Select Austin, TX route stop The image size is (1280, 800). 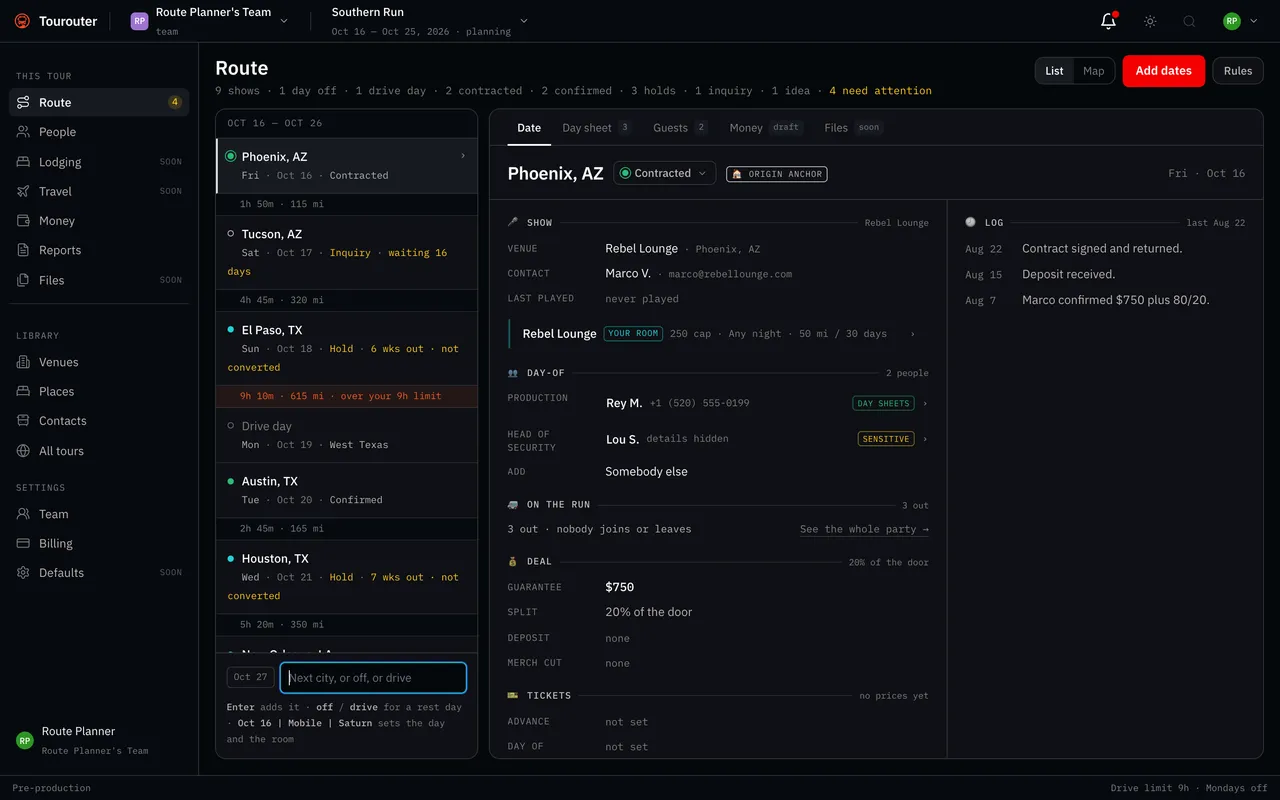tap(346, 490)
